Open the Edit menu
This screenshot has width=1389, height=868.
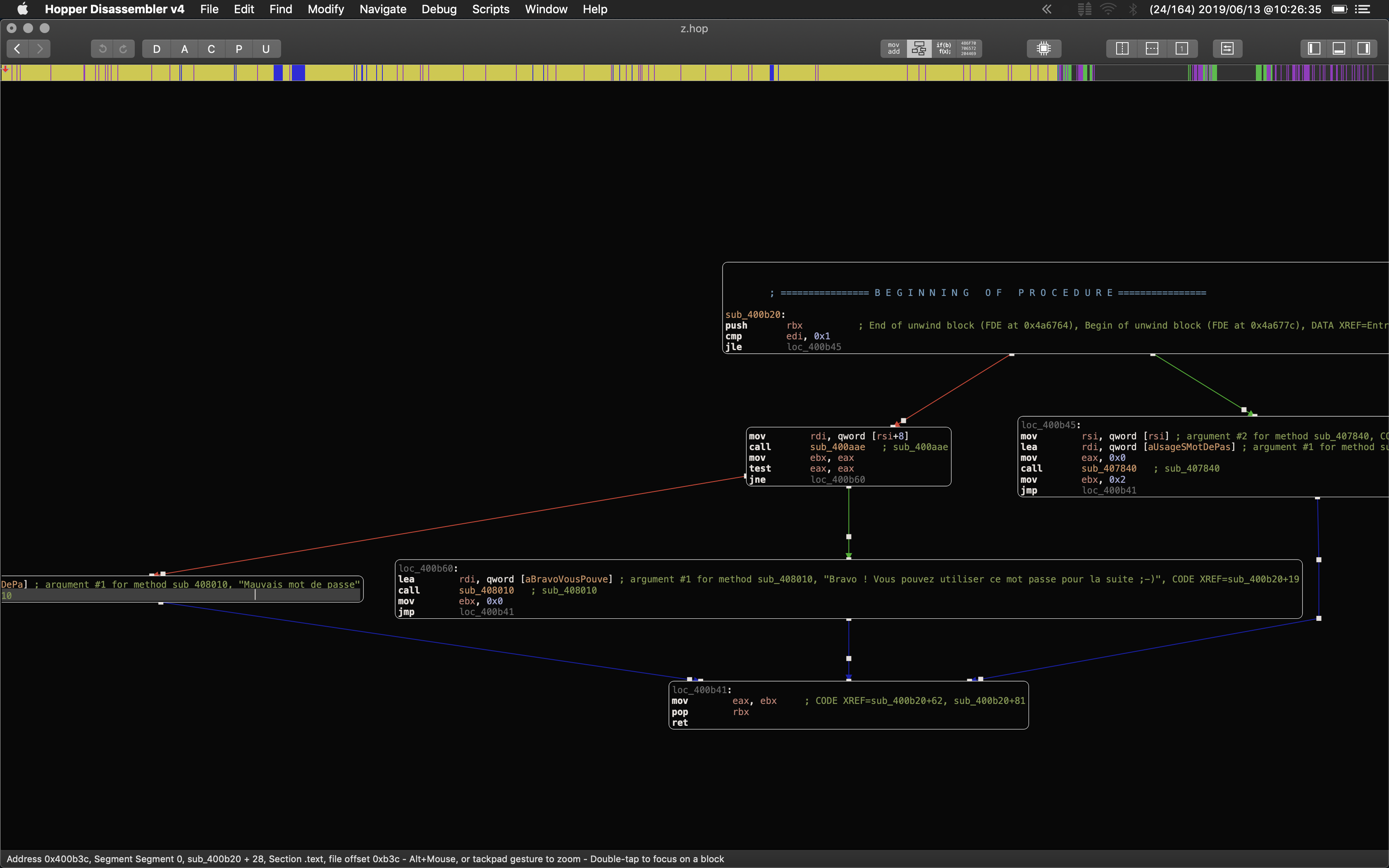244,9
